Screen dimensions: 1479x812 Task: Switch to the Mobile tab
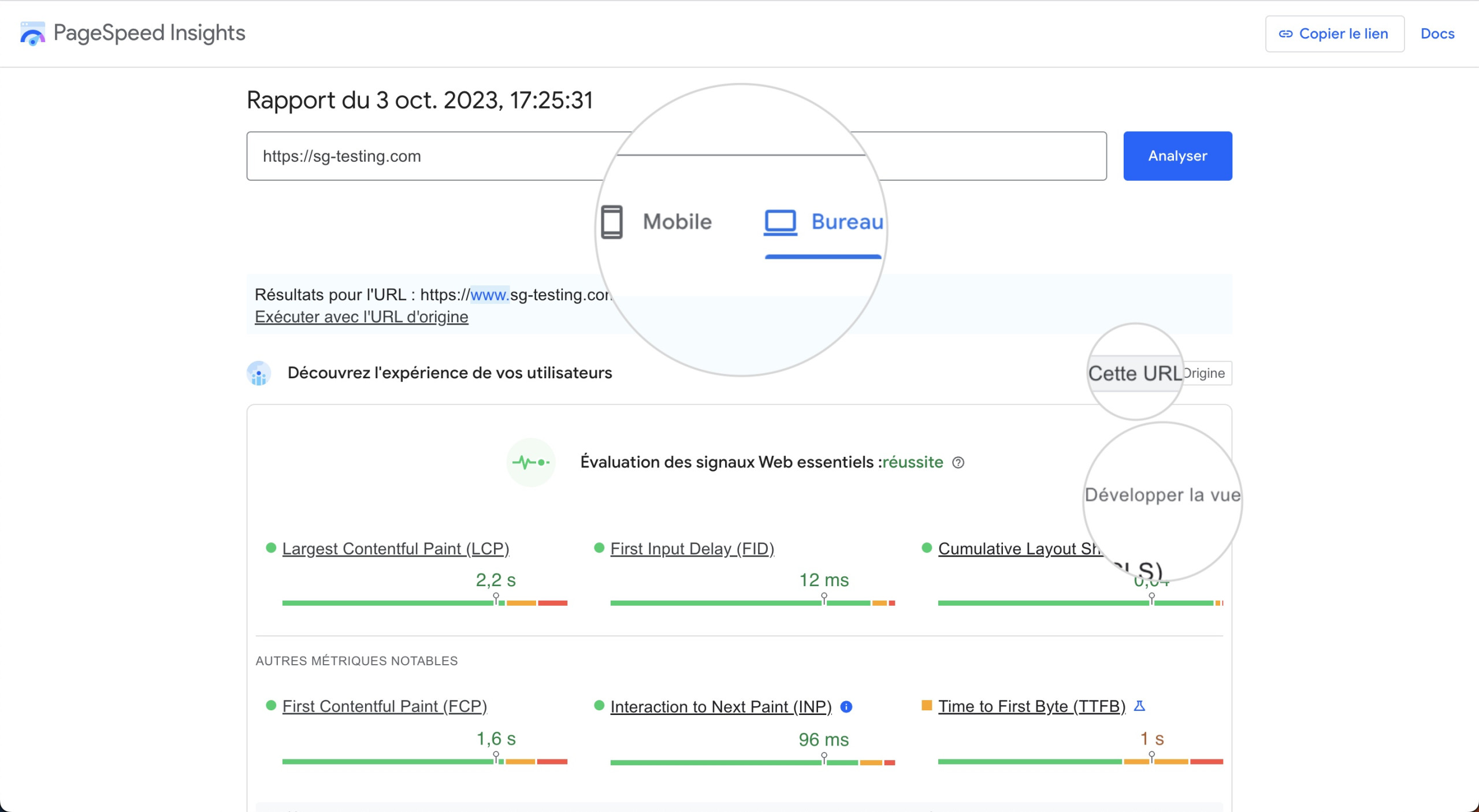tap(656, 222)
